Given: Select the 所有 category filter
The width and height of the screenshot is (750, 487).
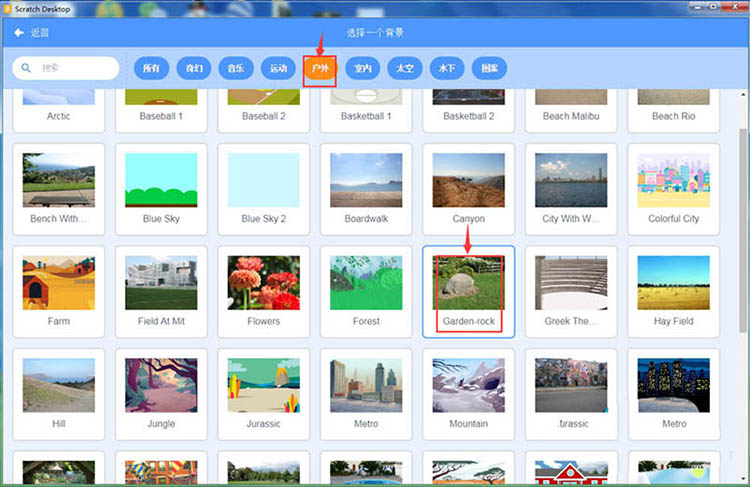Looking at the screenshot, I should pos(152,68).
